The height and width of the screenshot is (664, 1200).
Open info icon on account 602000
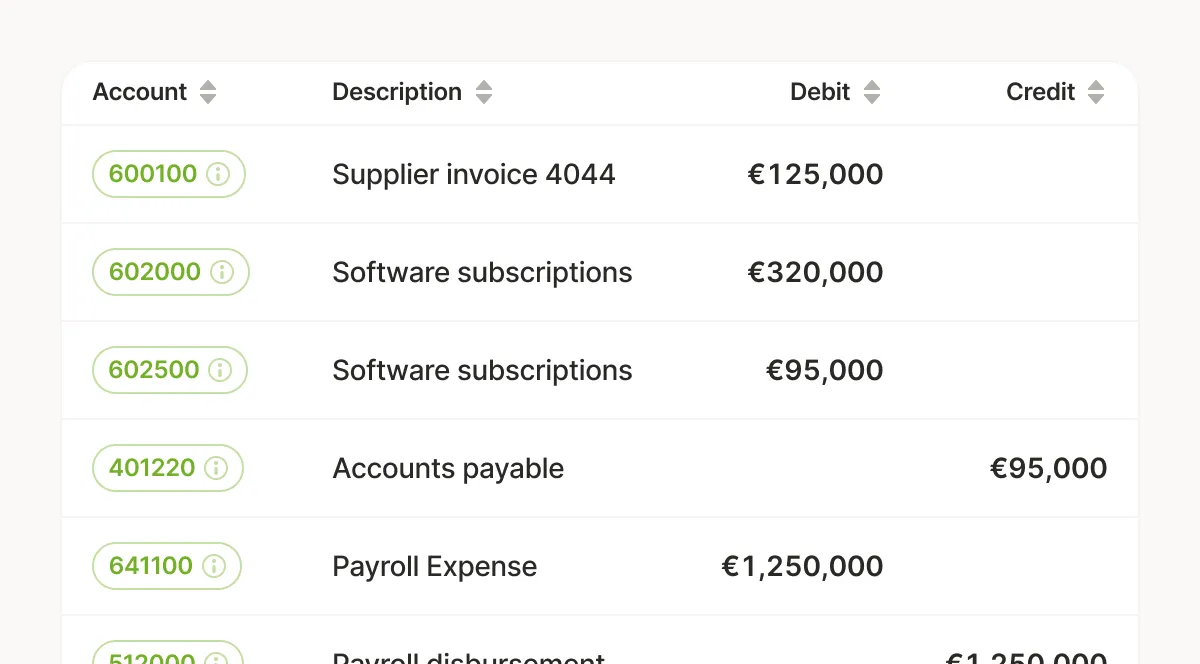[222, 272]
